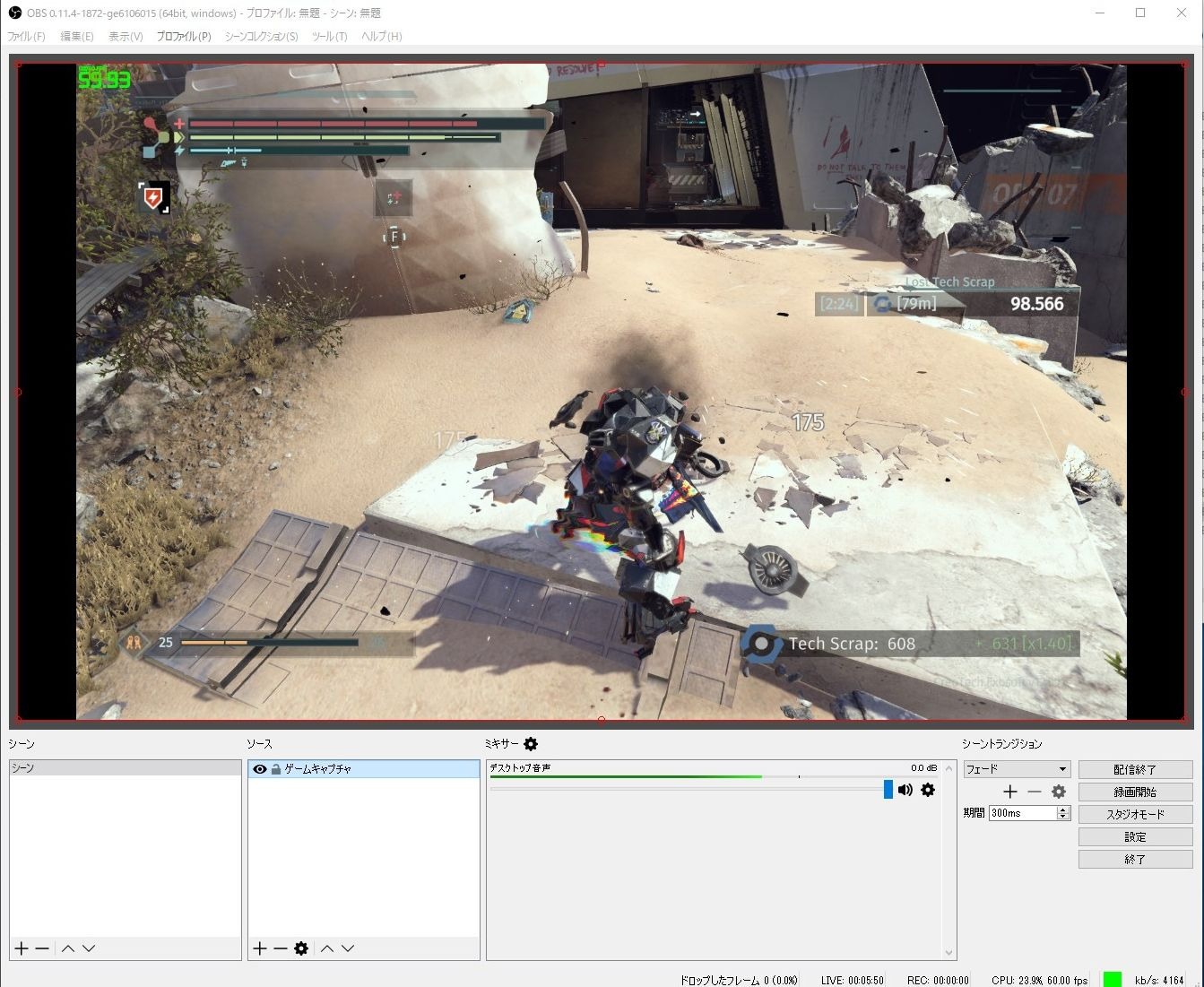The image size is (1204, 987).
Task: Click the LIVE: 00:05:50 status text
Action: coord(853,980)
